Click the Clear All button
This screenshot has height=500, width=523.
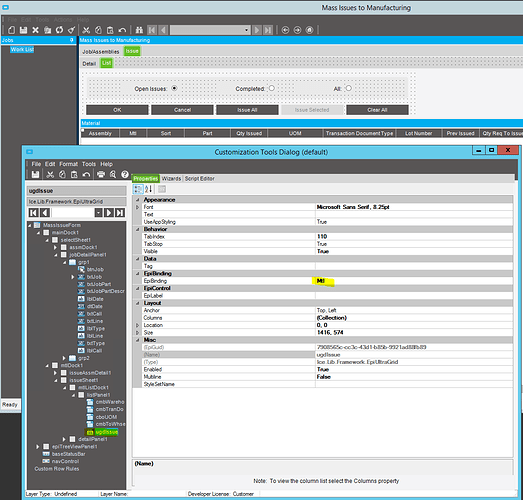(377, 110)
